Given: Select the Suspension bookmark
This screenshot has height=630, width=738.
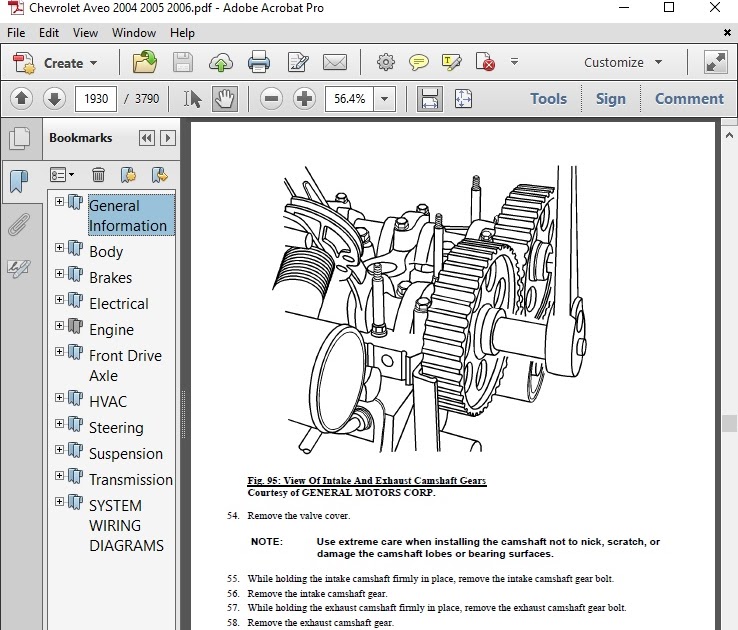Looking at the screenshot, I should click(126, 454).
